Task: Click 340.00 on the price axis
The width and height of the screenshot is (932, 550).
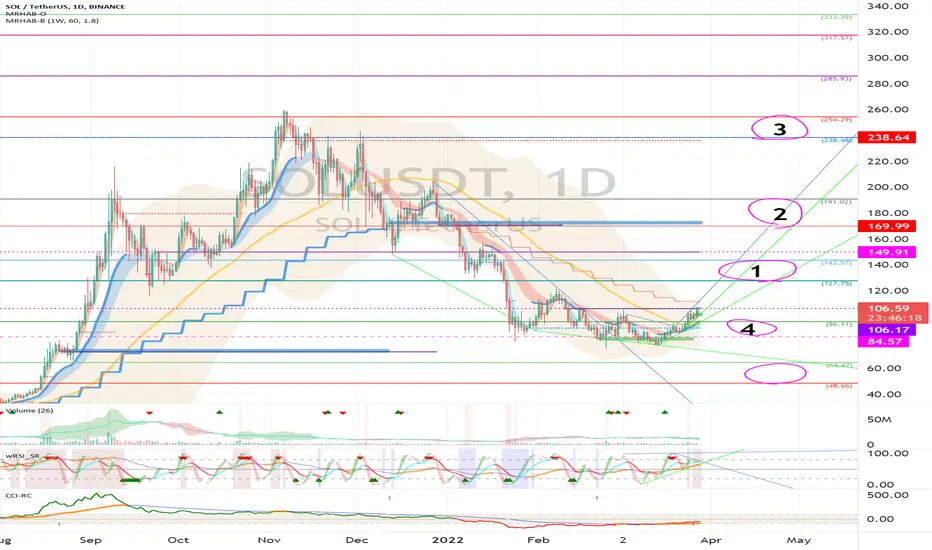Action: pyautogui.click(x=888, y=6)
